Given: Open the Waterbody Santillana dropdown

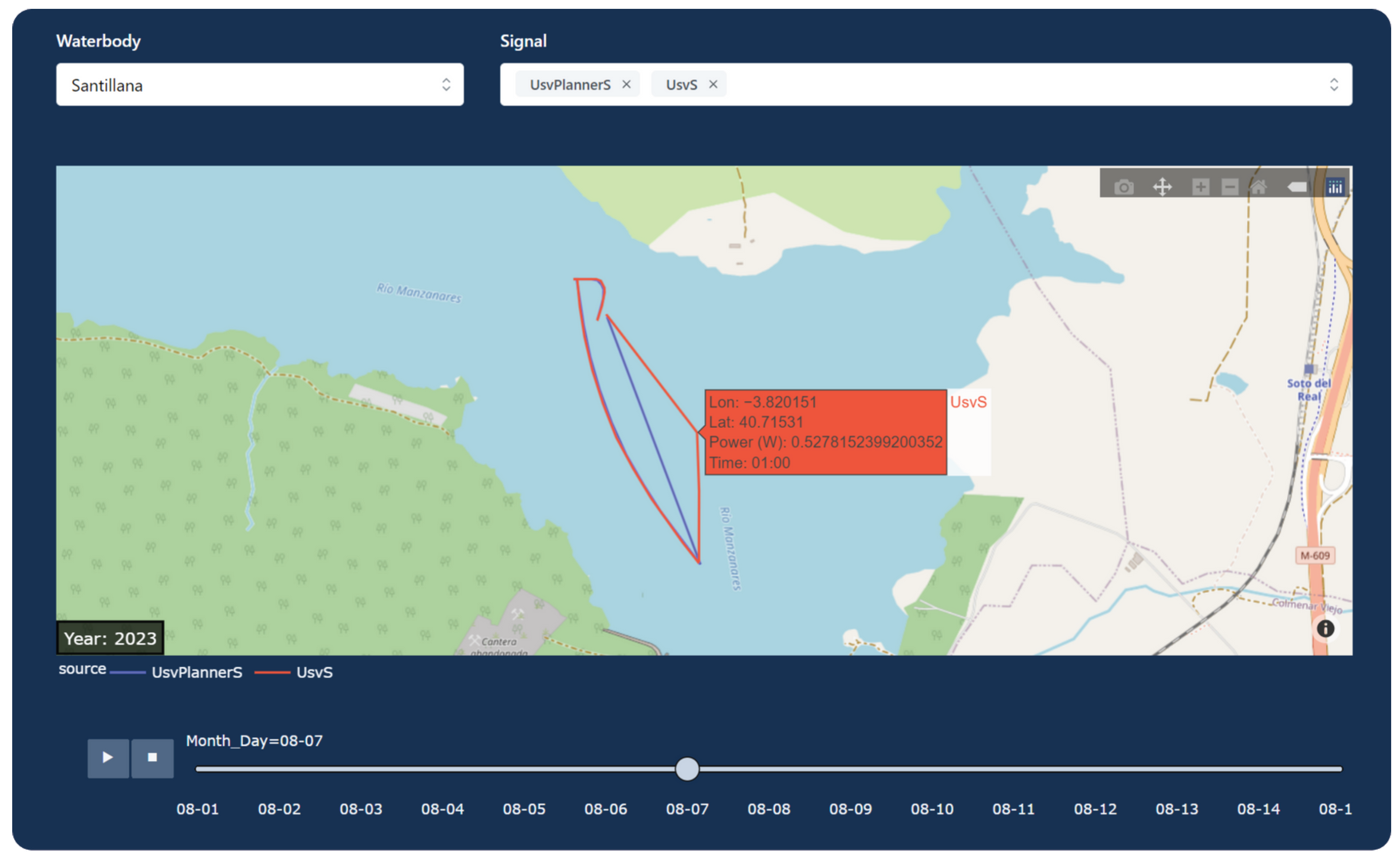Looking at the screenshot, I should 260,85.
